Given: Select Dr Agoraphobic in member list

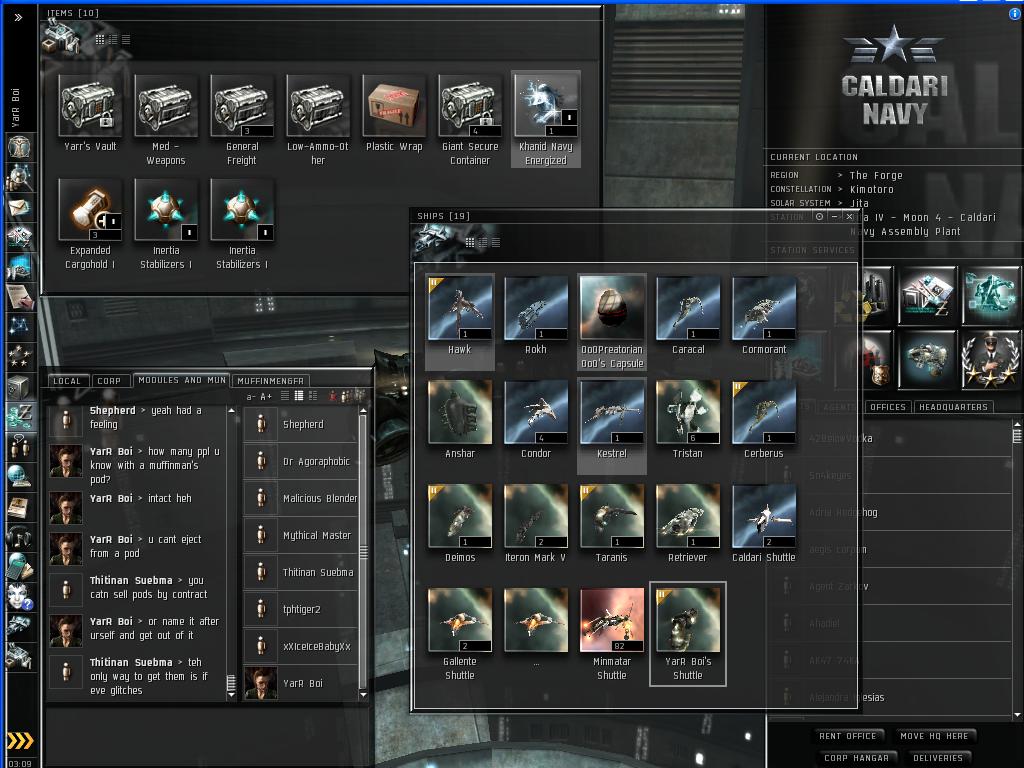Looking at the screenshot, I should (x=300, y=461).
